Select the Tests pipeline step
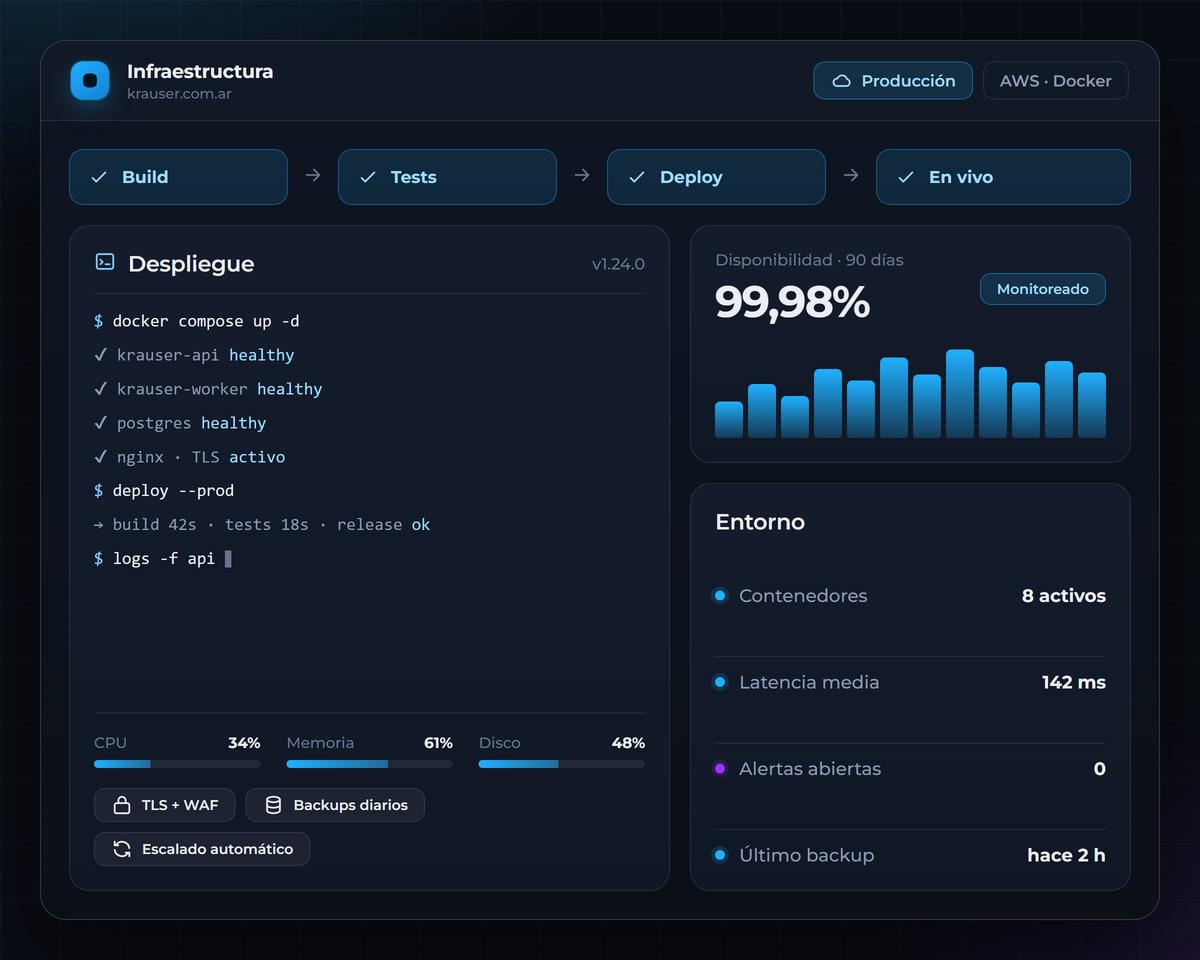 [447, 177]
